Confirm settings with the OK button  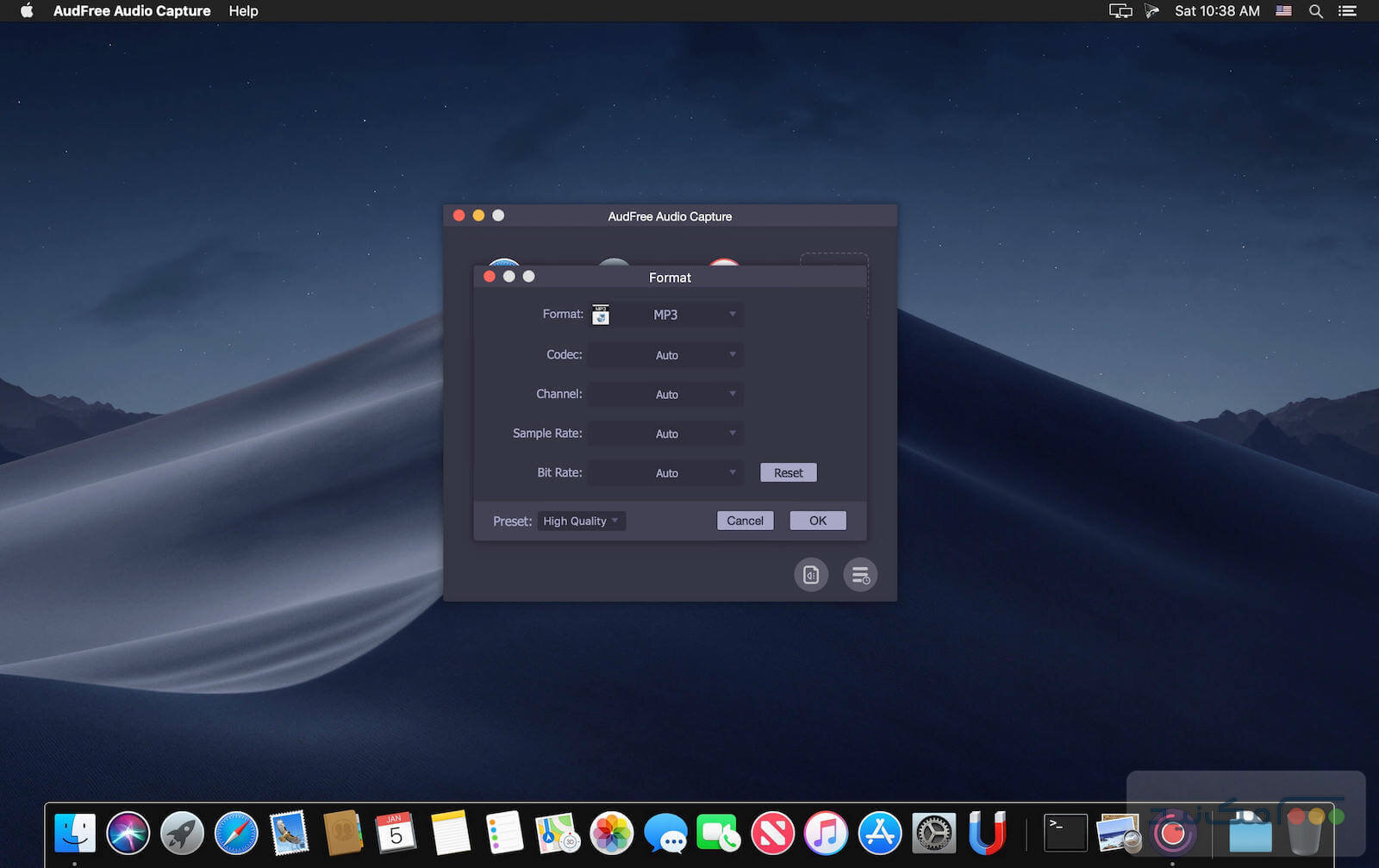(817, 520)
